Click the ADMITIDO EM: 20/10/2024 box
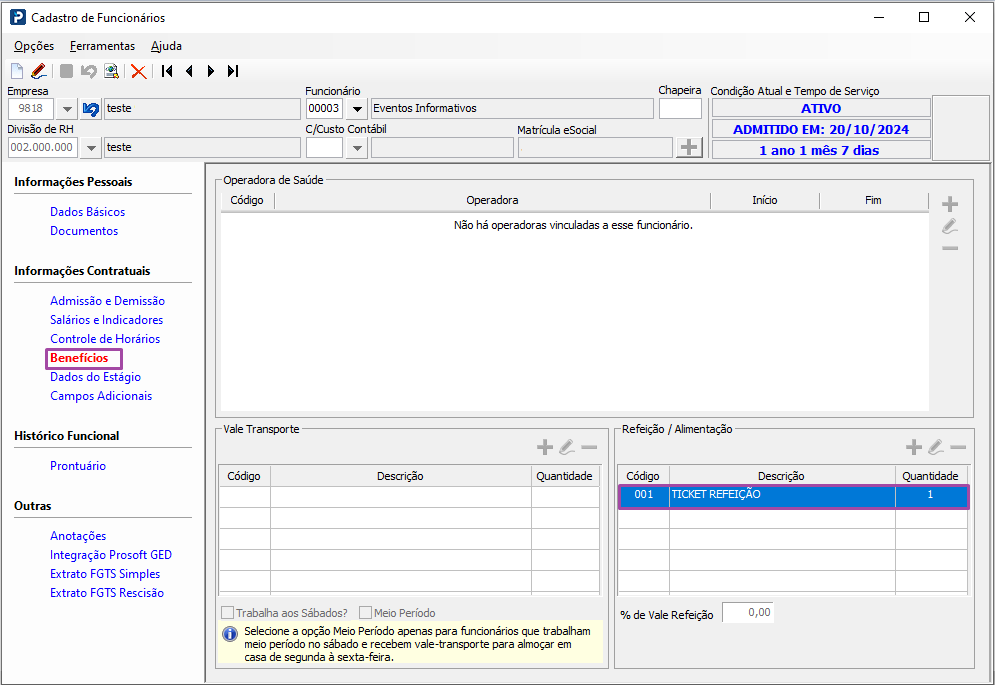Viewport: 995px width, 685px height. click(820, 130)
